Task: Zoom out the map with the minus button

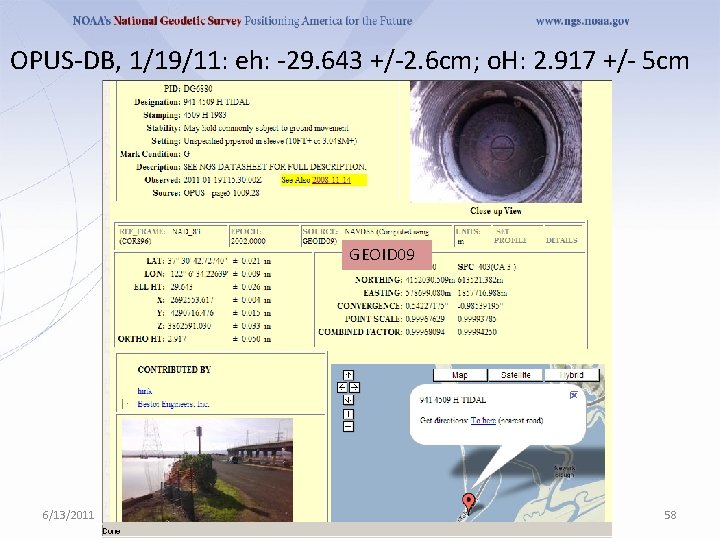Action: pyautogui.click(x=349, y=427)
